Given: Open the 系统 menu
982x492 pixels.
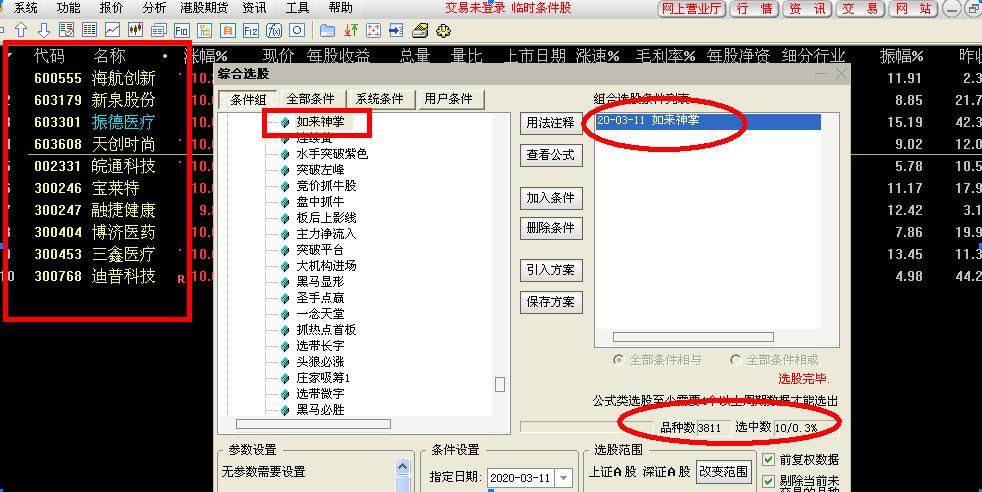Looking at the screenshot, I should tap(26, 8).
